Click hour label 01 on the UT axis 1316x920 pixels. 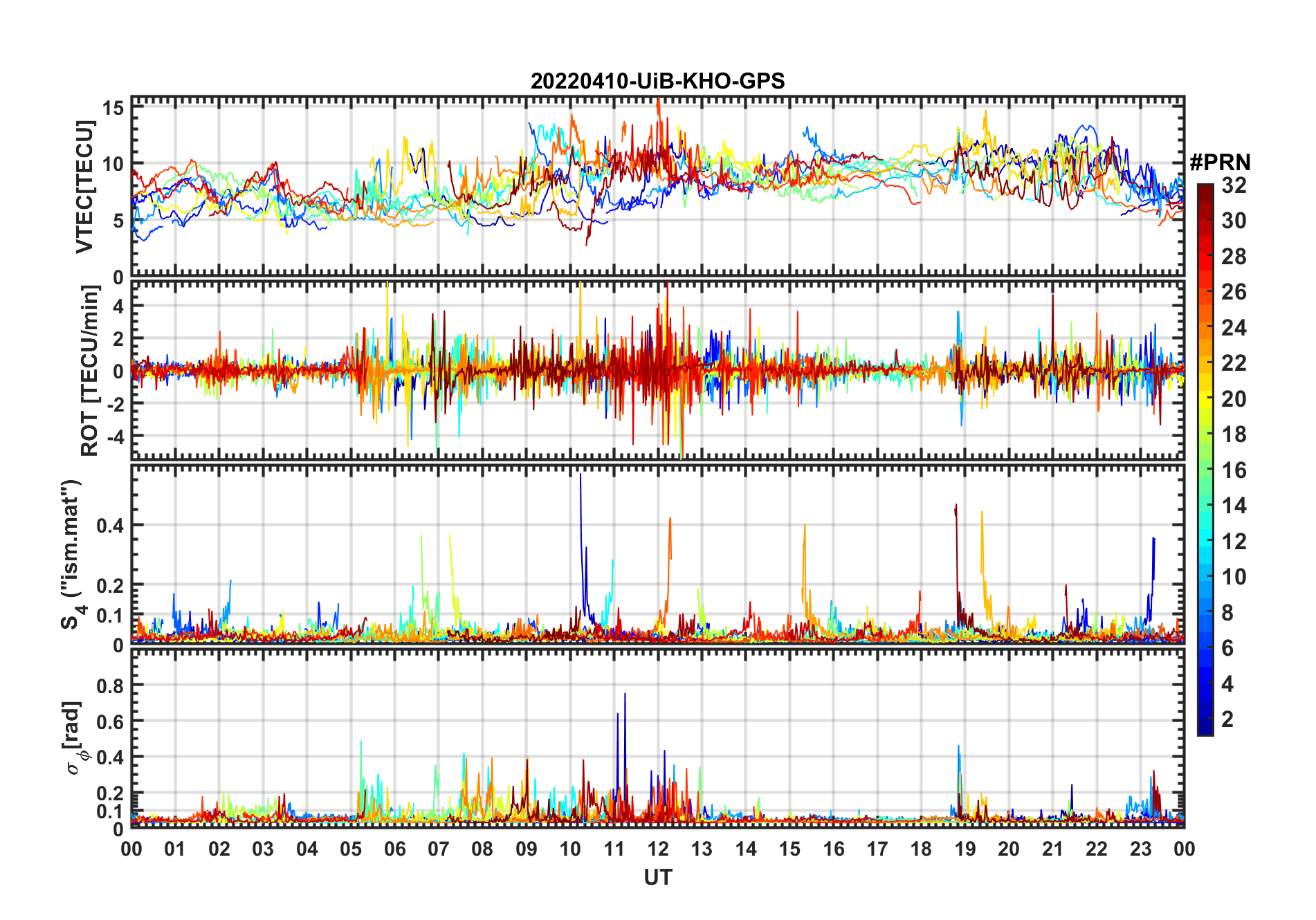click(175, 849)
